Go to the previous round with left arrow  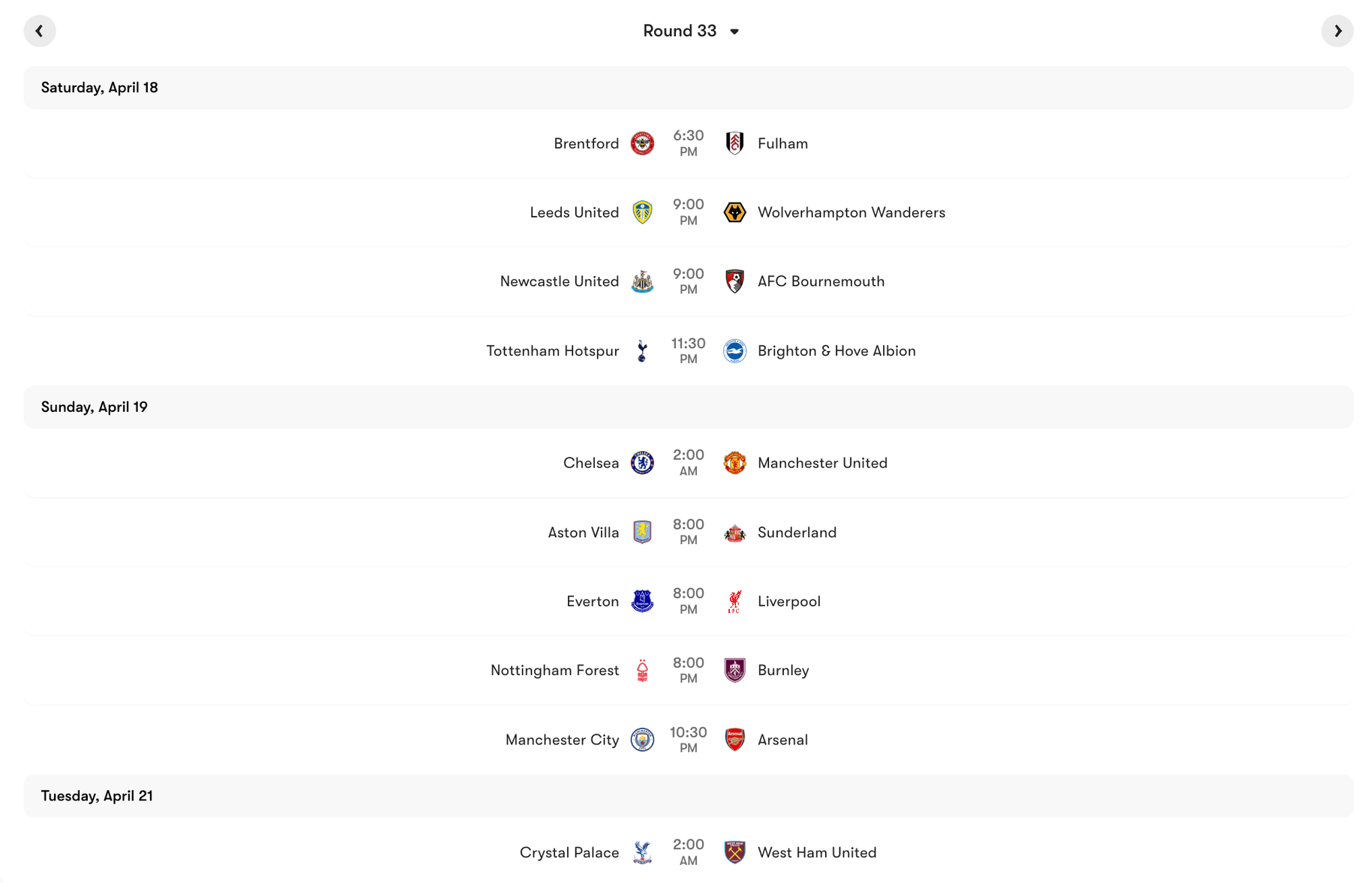(40, 31)
